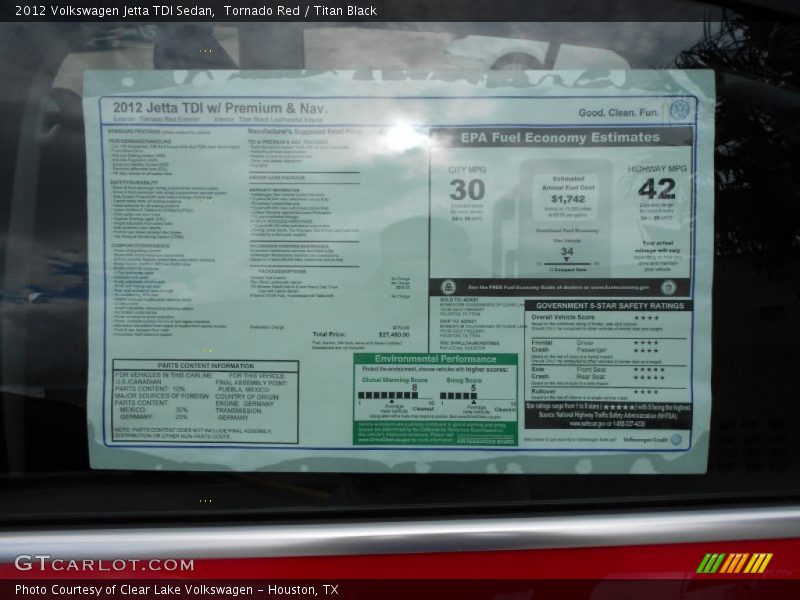Click the combined fuel economy value 34
Screen dimensions: 800x600
coord(567,251)
